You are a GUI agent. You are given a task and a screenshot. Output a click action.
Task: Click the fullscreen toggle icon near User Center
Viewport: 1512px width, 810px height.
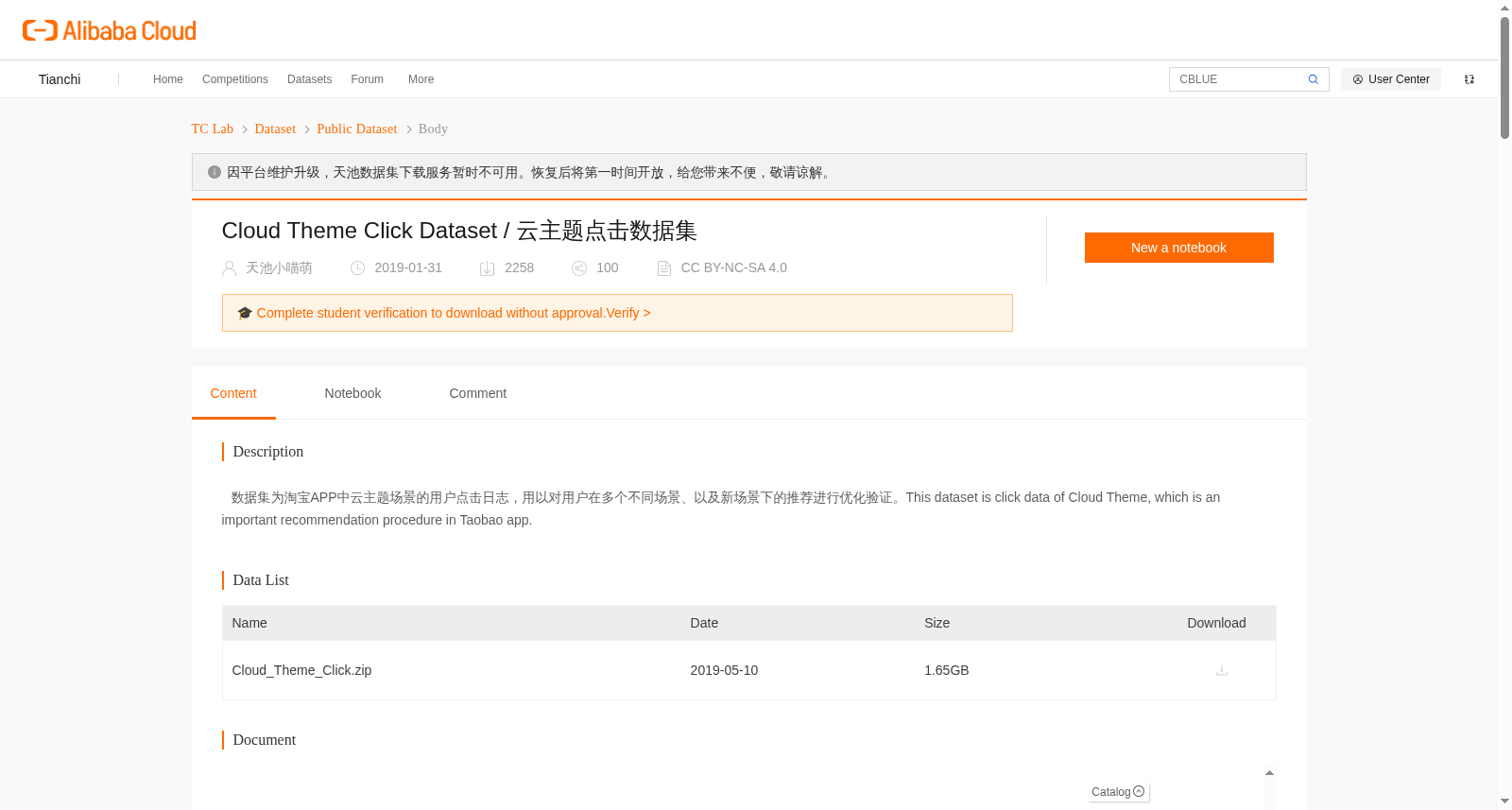pos(1469,79)
